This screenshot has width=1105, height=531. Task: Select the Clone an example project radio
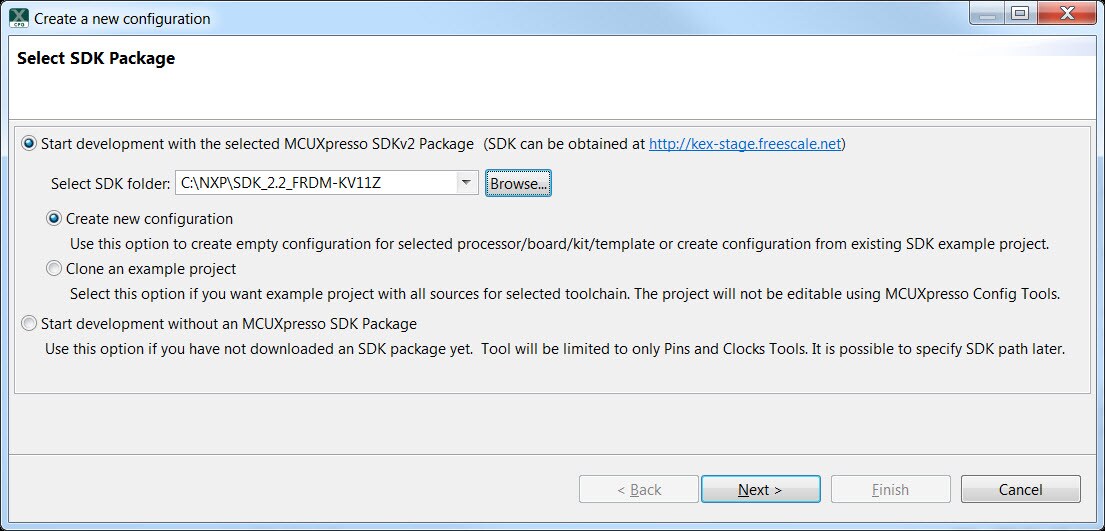pyautogui.click(x=54, y=269)
